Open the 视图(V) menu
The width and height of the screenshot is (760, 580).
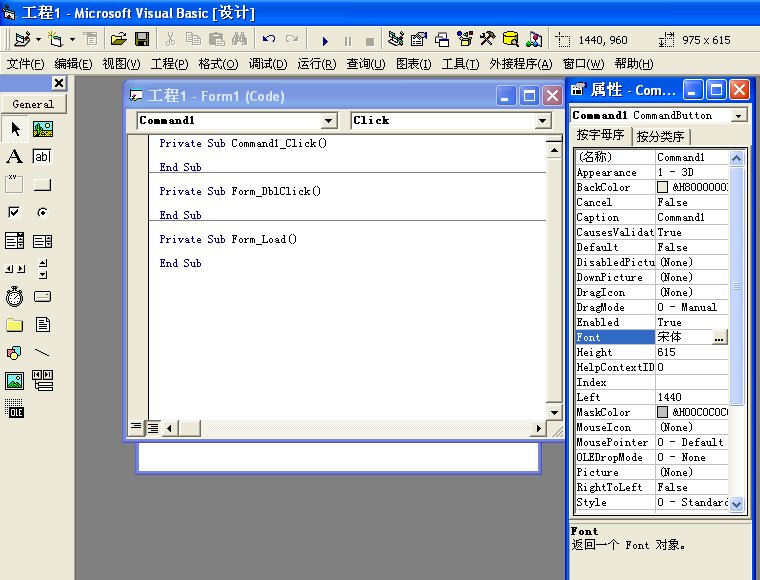point(121,64)
